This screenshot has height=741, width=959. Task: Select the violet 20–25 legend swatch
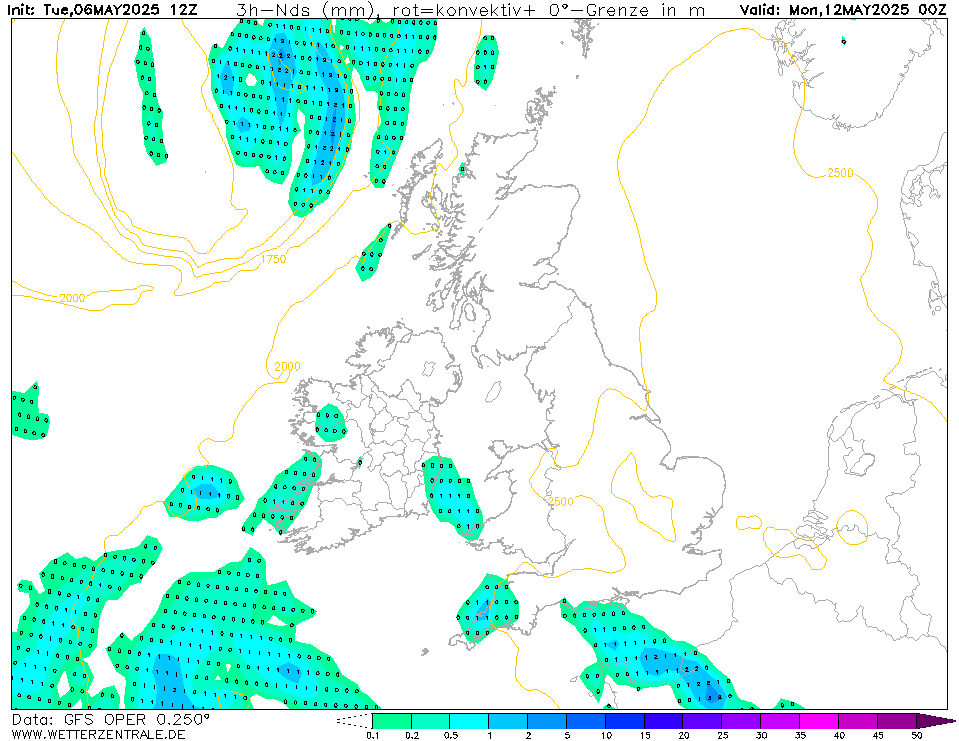point(702,721)
